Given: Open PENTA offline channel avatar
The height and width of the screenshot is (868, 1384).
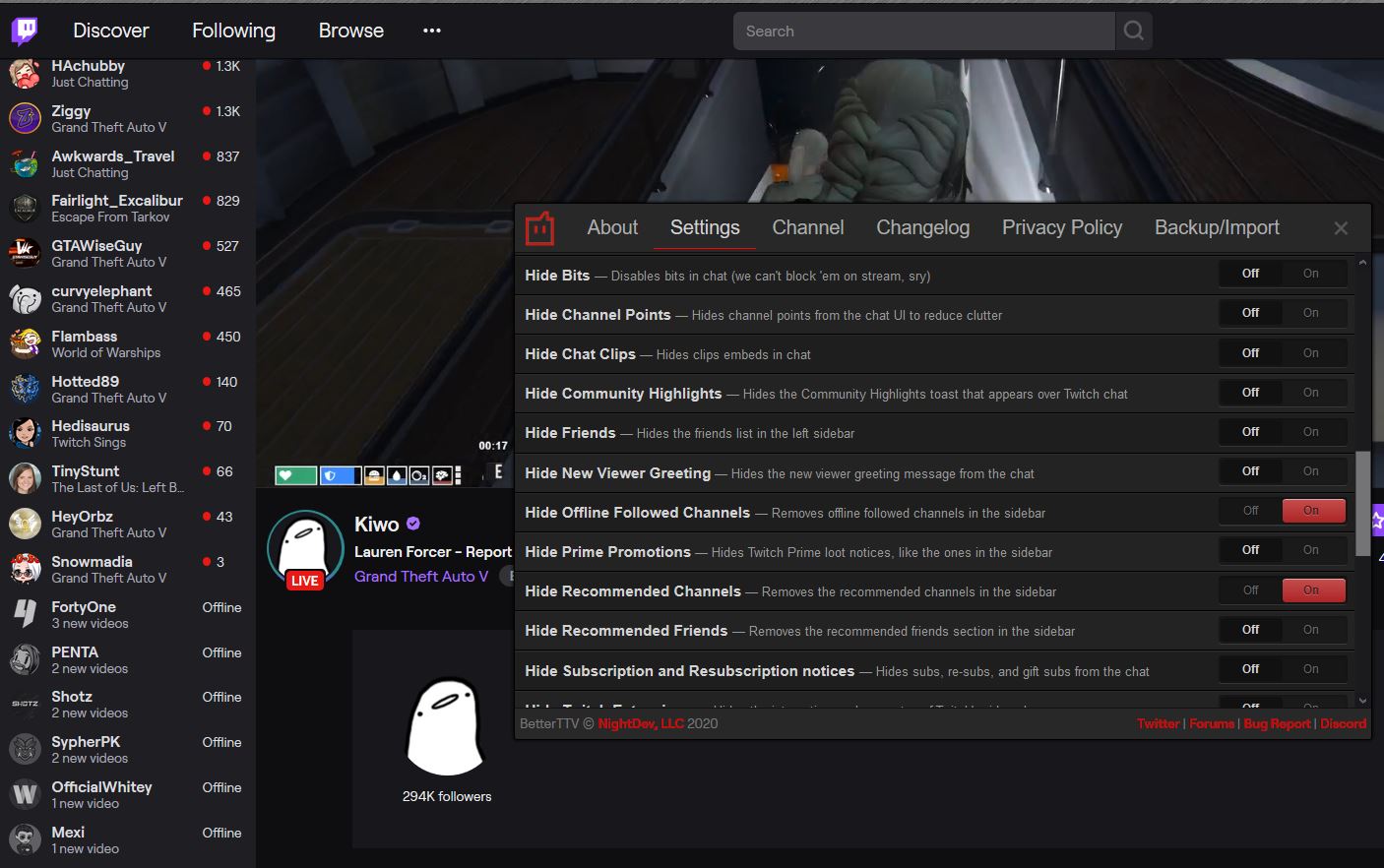Looking at the screenshot, I should coord(25,659).
